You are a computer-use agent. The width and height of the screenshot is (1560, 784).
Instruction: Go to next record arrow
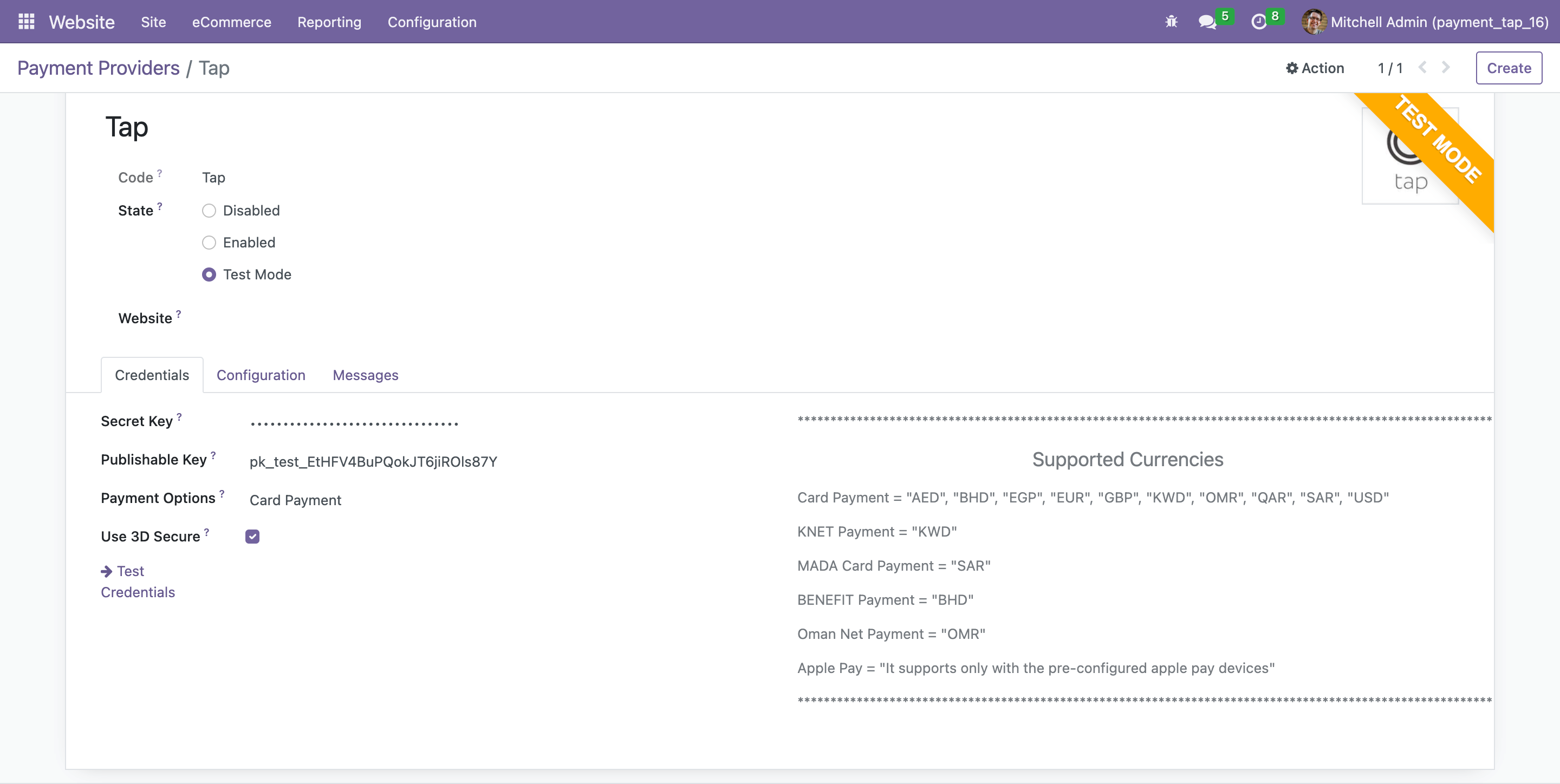click(1446, 67)
